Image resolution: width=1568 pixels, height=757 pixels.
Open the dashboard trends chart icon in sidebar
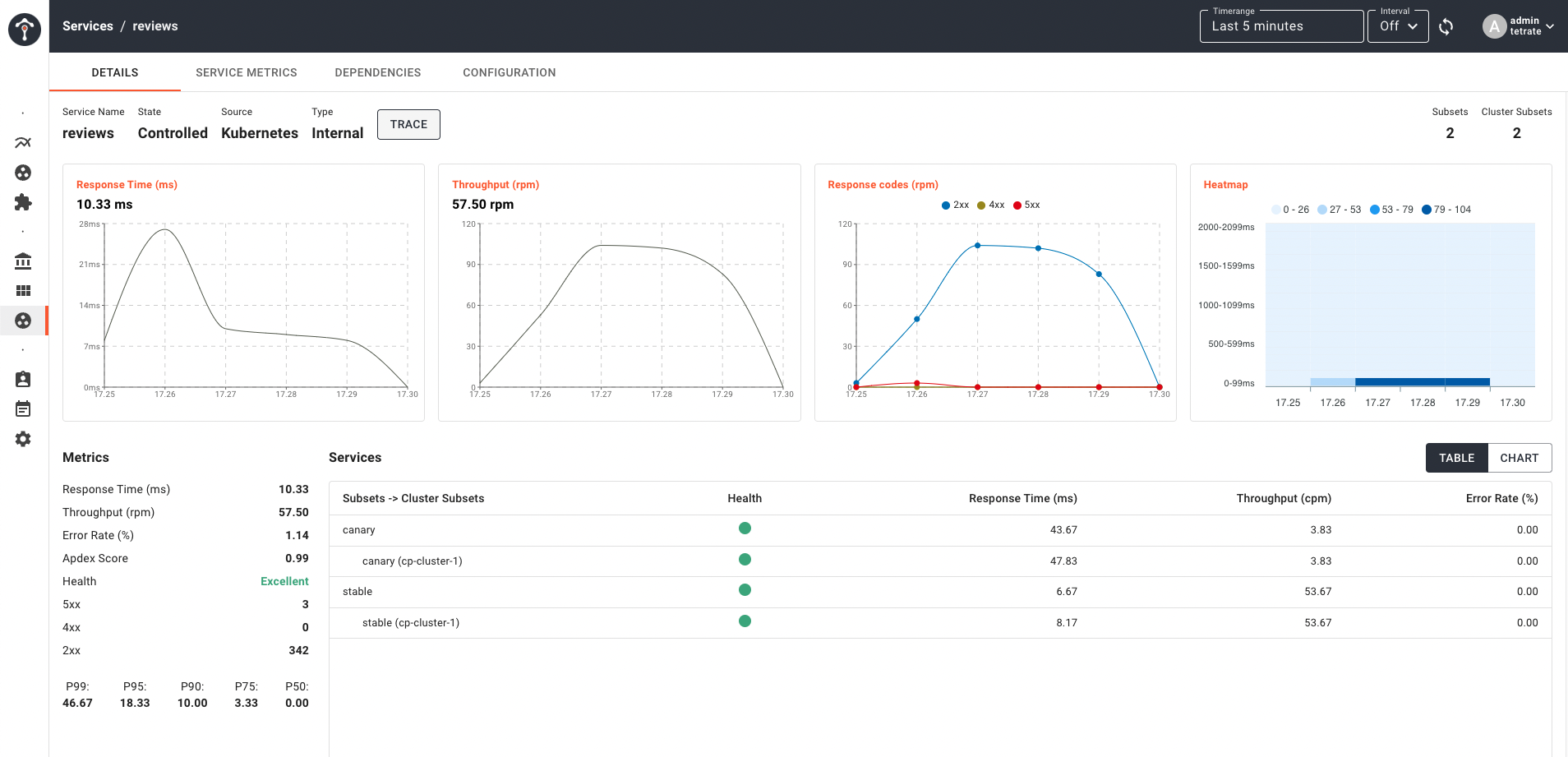(x=23, y=143)
